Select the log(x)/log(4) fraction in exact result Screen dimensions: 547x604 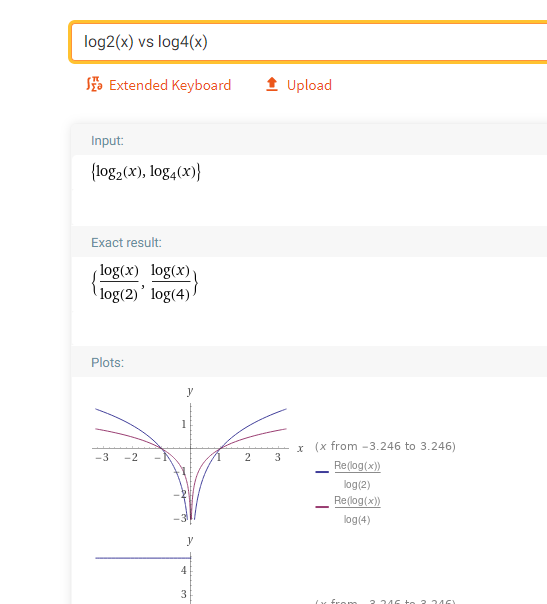(170, 282)
